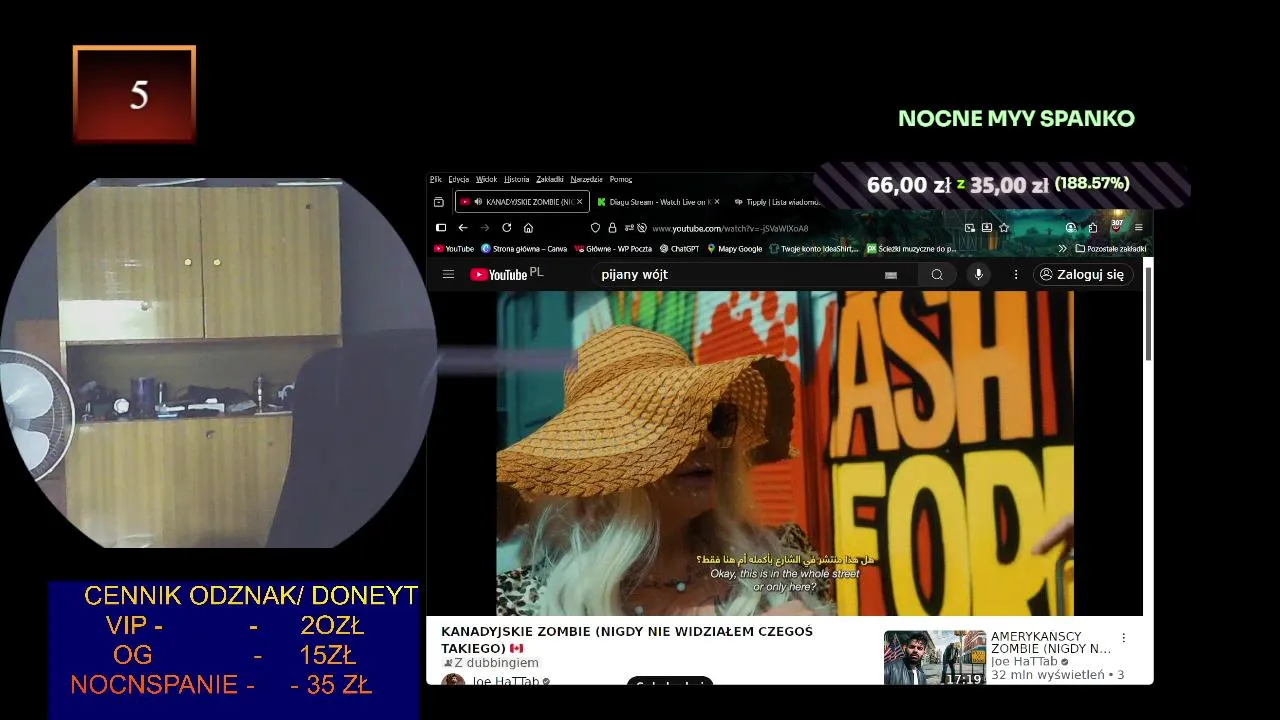The height and width of the screenshot is (720, 1280).
Task: Open the Zakładki menu
Action: click(550, 179)
